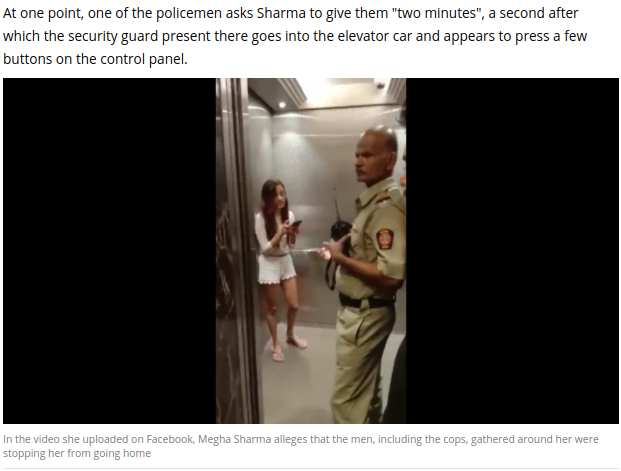Screen dimensions: 621x471
Task: Click the elevator door frame at left
Action: tap(236, 251)
